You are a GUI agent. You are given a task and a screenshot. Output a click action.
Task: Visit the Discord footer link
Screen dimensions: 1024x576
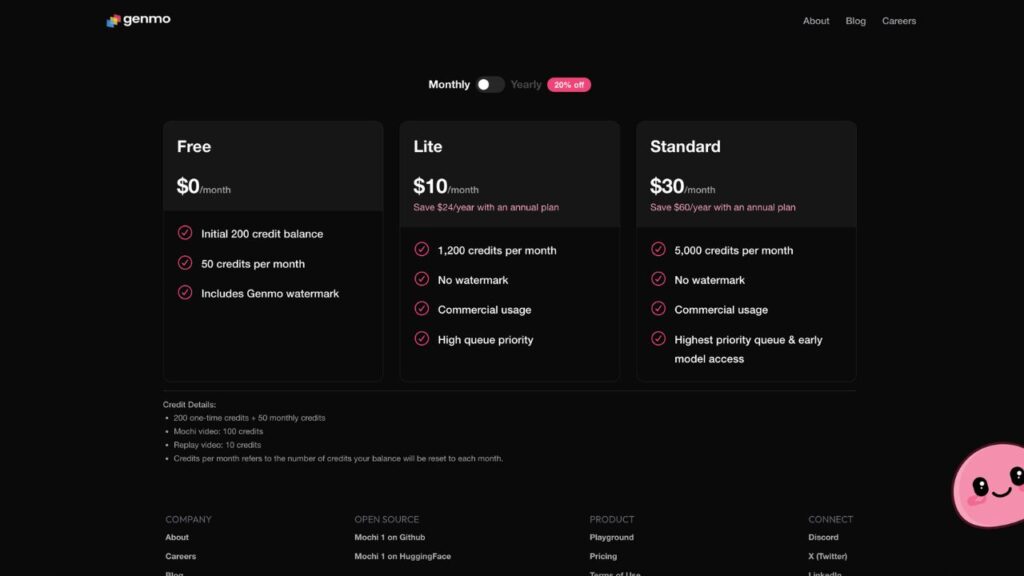pyautogui.click(x=823, y=538)
